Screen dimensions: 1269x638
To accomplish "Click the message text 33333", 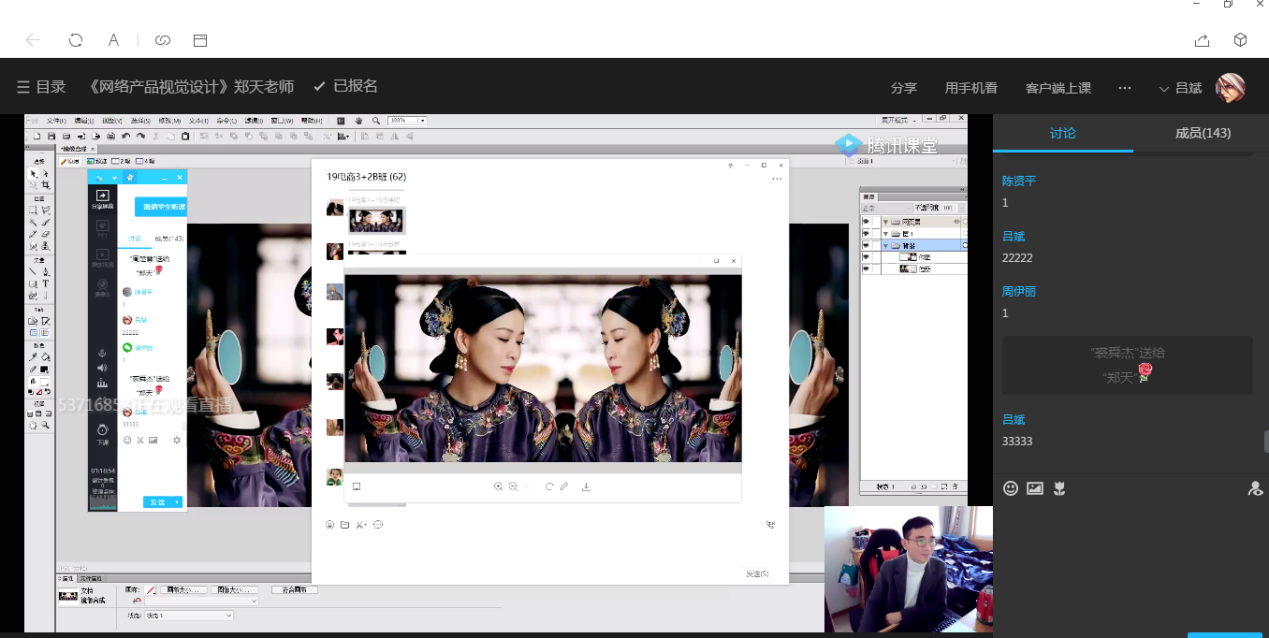I will tap(1017, 441).
